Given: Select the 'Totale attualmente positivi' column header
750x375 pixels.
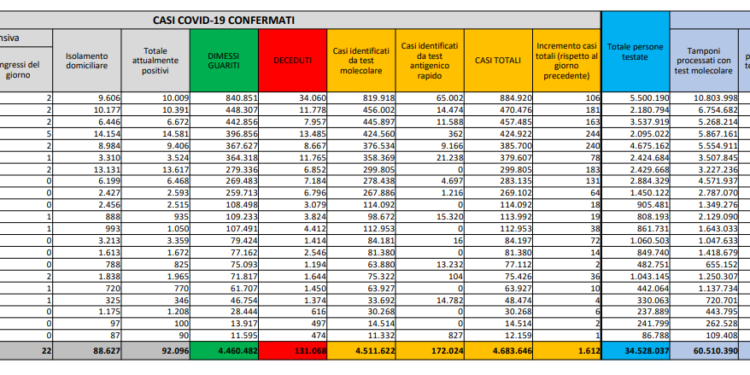Looking at the screenshot, I should point(156,61).
